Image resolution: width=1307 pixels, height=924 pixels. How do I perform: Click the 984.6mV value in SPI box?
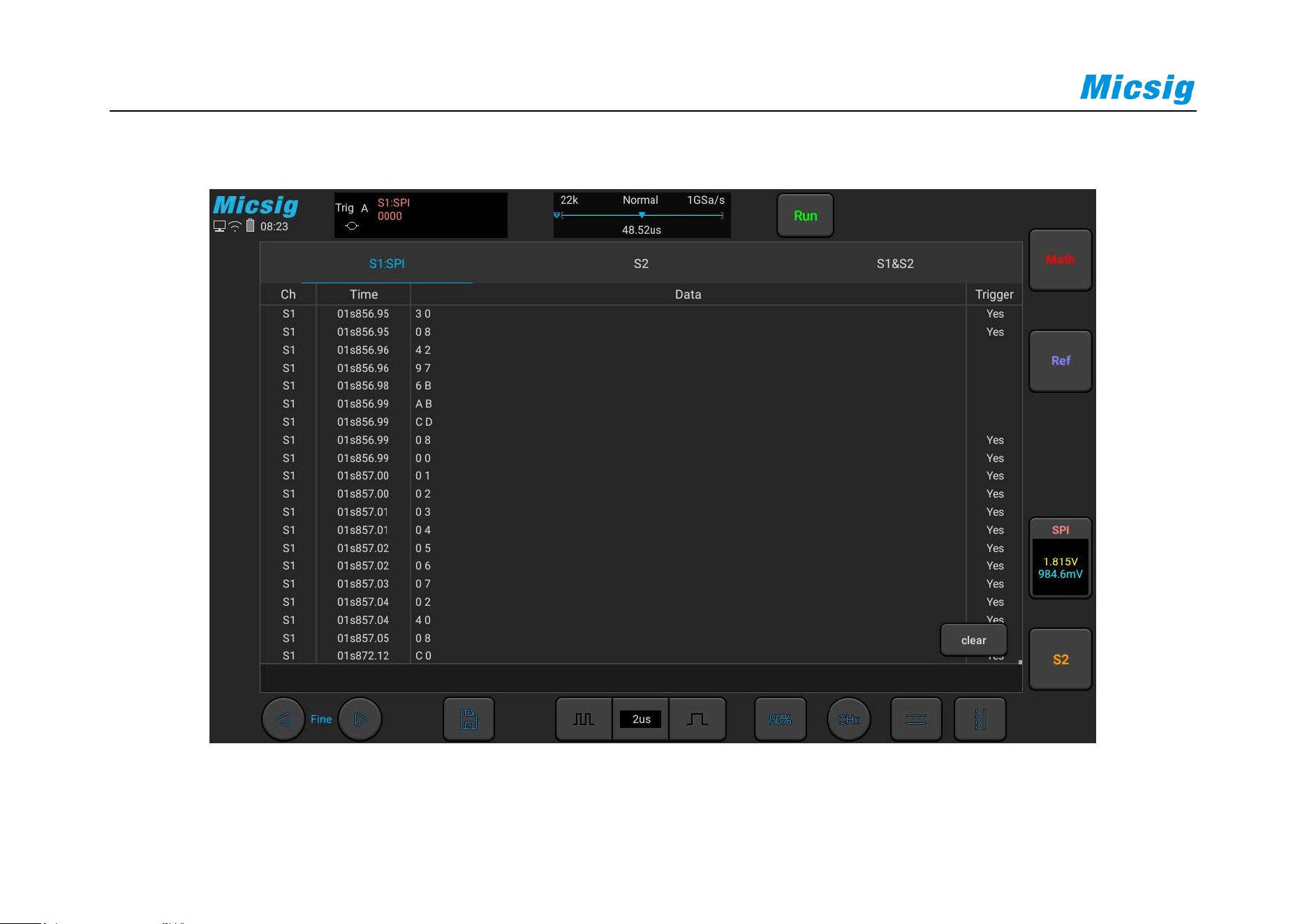tap(1061, 574)
